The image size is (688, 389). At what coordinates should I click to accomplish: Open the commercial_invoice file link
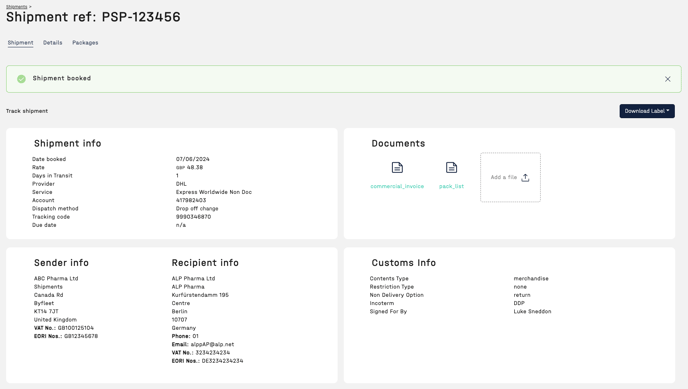click(x=397, y=186)
